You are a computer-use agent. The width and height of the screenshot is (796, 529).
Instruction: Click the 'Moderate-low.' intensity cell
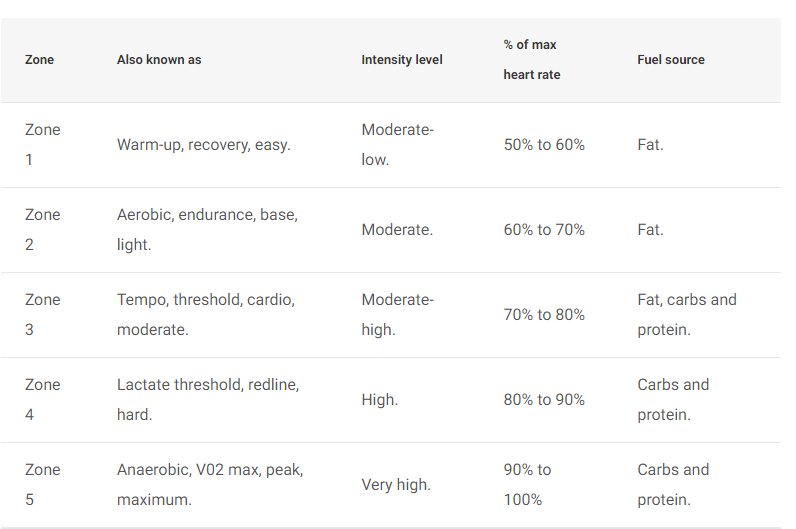(x=397, y=145)
